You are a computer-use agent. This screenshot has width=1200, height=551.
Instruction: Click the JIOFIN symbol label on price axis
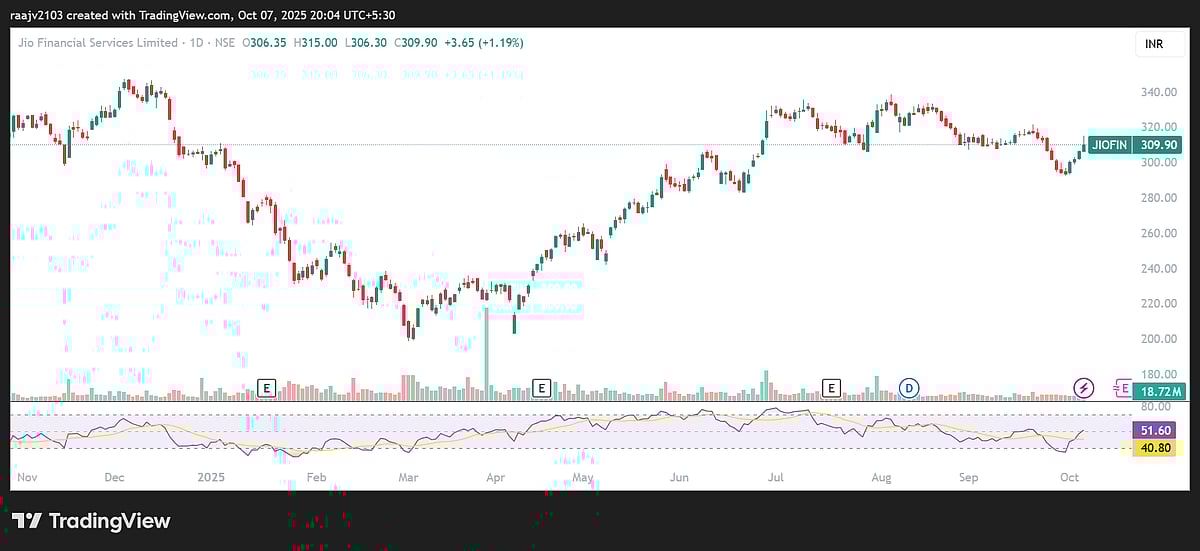point(1110,145)
